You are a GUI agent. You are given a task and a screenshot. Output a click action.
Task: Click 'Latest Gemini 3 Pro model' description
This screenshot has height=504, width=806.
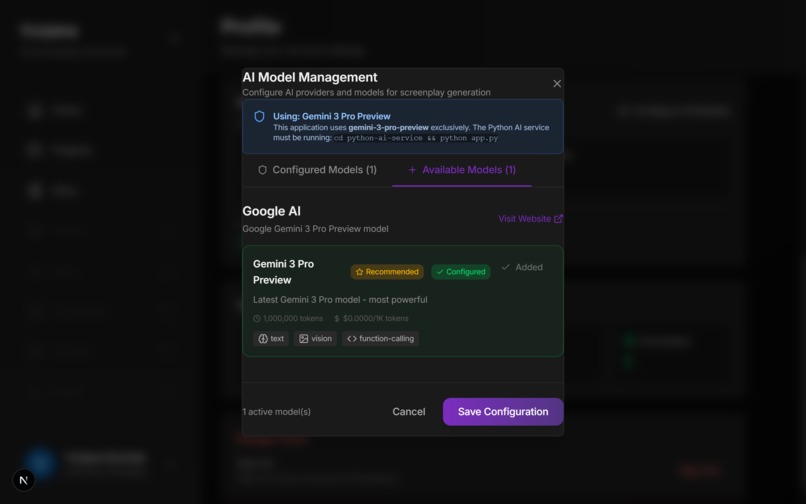340,299
